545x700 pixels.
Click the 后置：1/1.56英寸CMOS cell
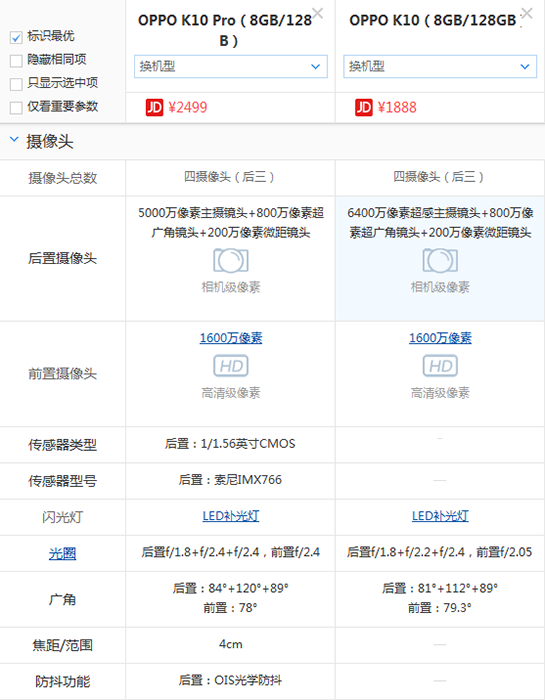pyautogui.click(x=230, y=444)
